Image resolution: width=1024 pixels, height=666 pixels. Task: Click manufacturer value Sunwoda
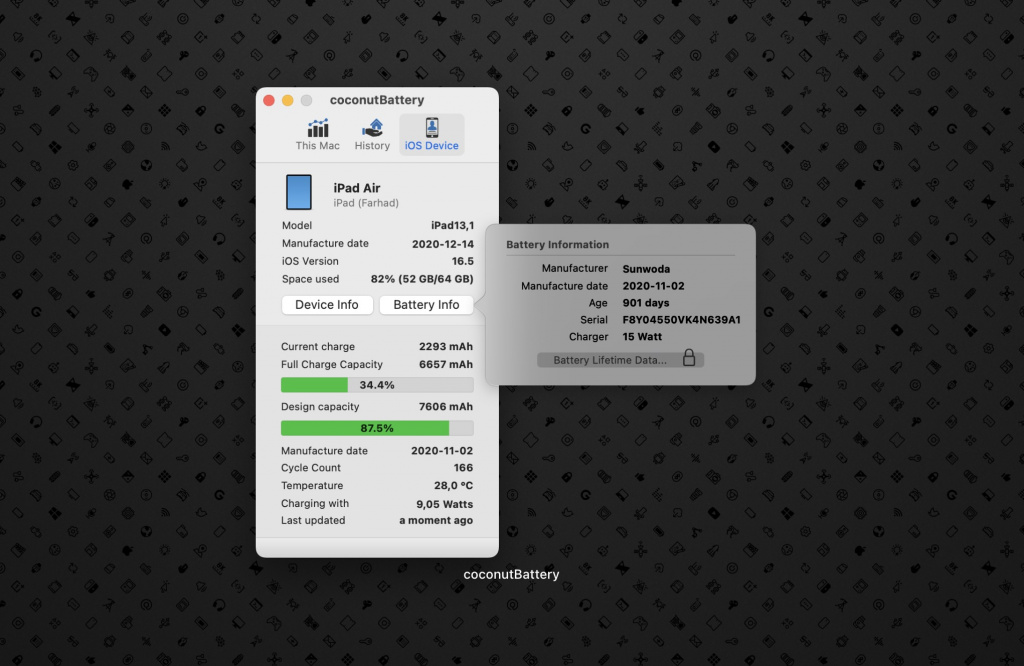646,269
